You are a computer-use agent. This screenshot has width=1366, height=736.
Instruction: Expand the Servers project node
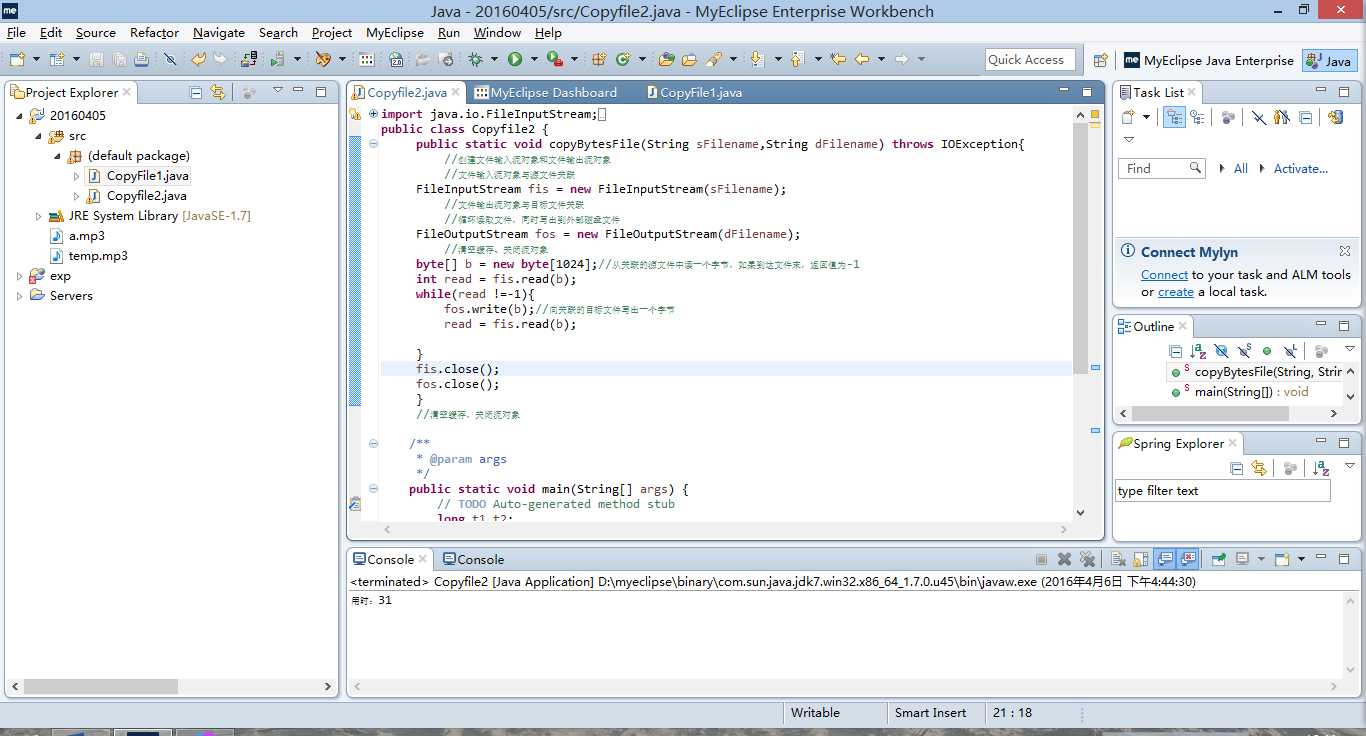click(19, 296)
